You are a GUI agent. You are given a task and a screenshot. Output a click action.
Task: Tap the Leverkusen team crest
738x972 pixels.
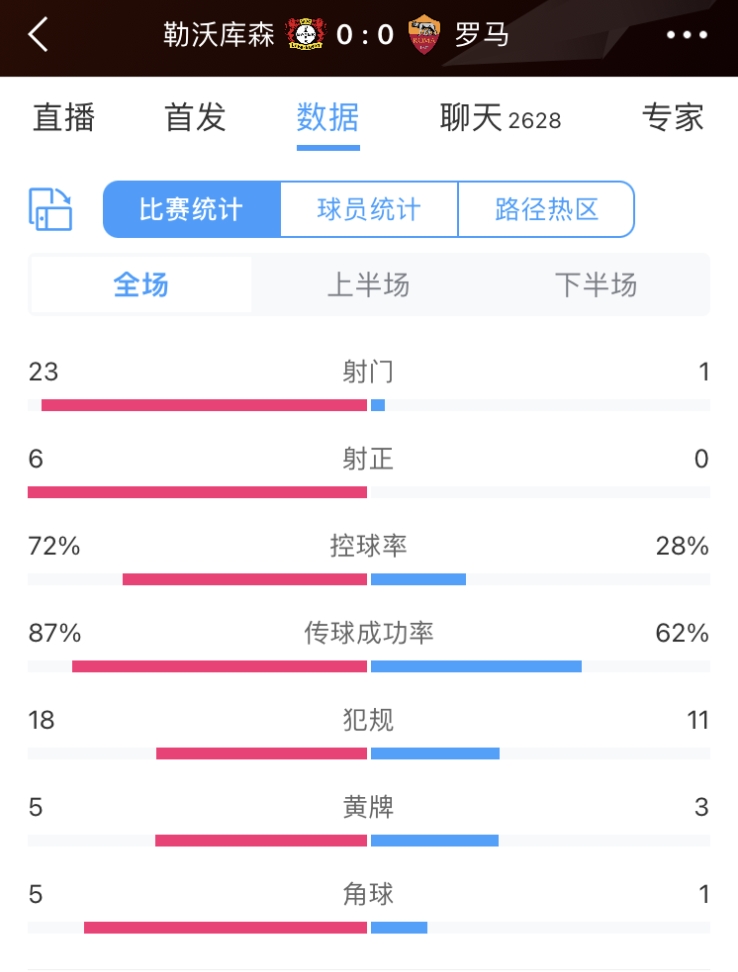click(x=305, y=35)
